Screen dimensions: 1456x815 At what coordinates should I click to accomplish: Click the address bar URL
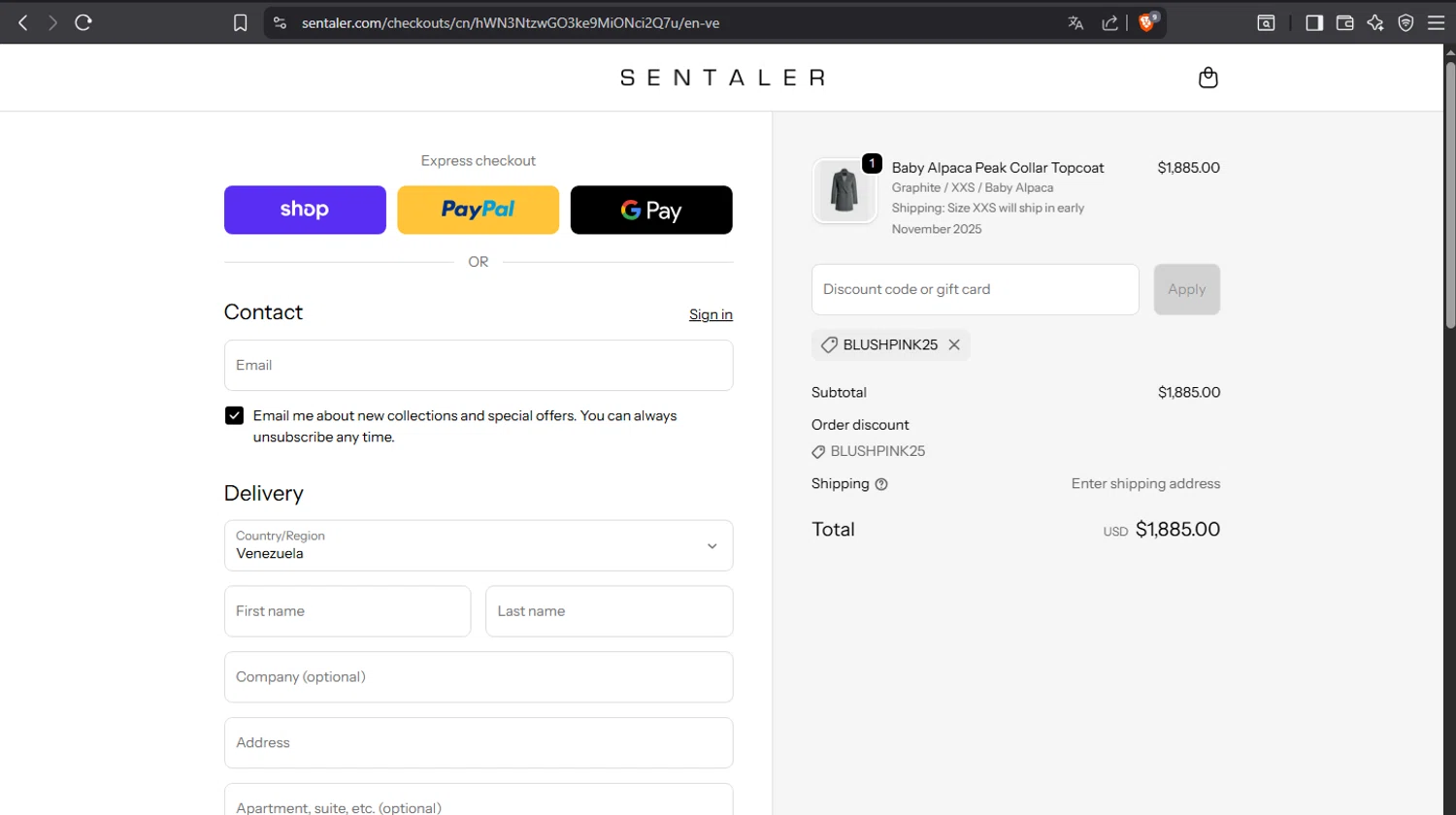[511, 23]
